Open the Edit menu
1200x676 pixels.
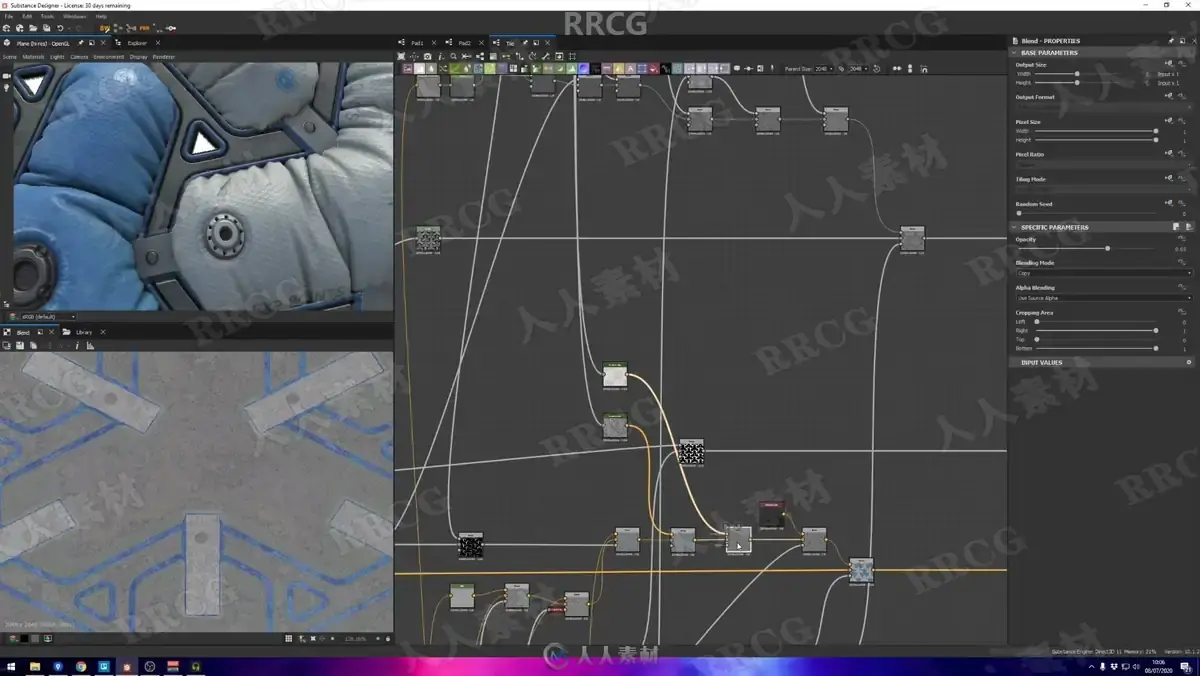click(27, 17)
